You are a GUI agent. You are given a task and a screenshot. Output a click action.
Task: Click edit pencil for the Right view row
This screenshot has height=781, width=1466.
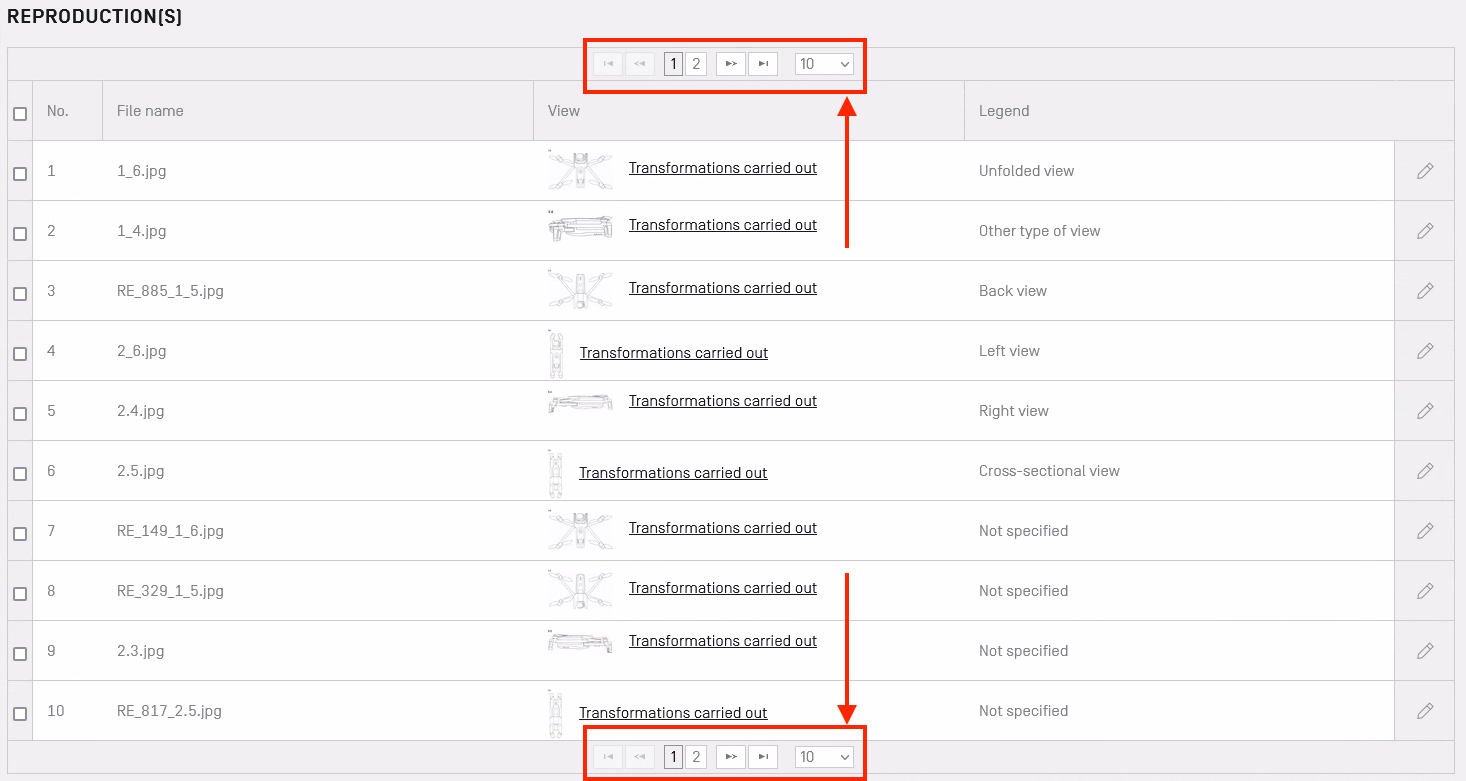(x=1425, y=411)
